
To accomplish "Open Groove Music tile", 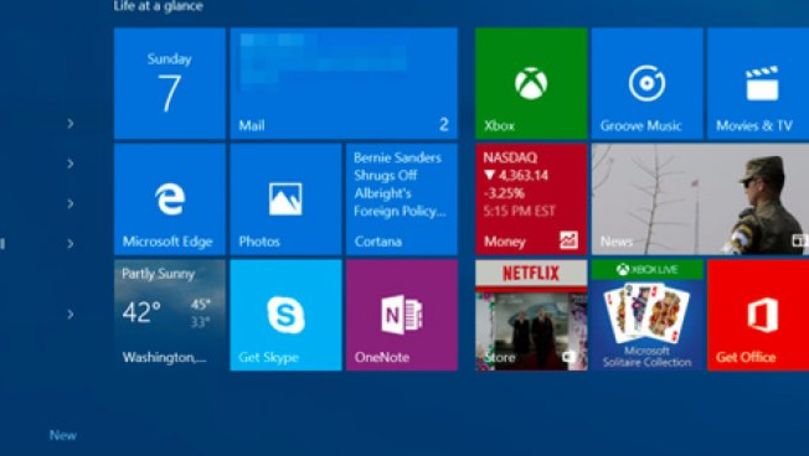I will 647,83.
